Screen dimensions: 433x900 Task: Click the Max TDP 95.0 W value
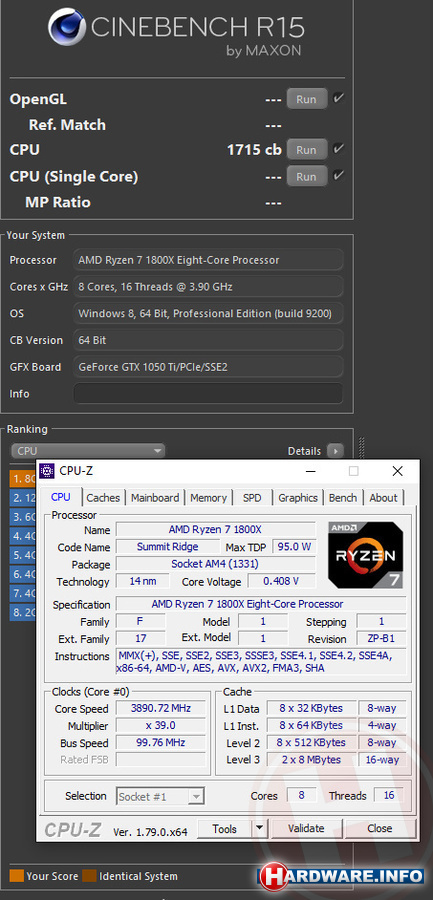coord(294,547)
